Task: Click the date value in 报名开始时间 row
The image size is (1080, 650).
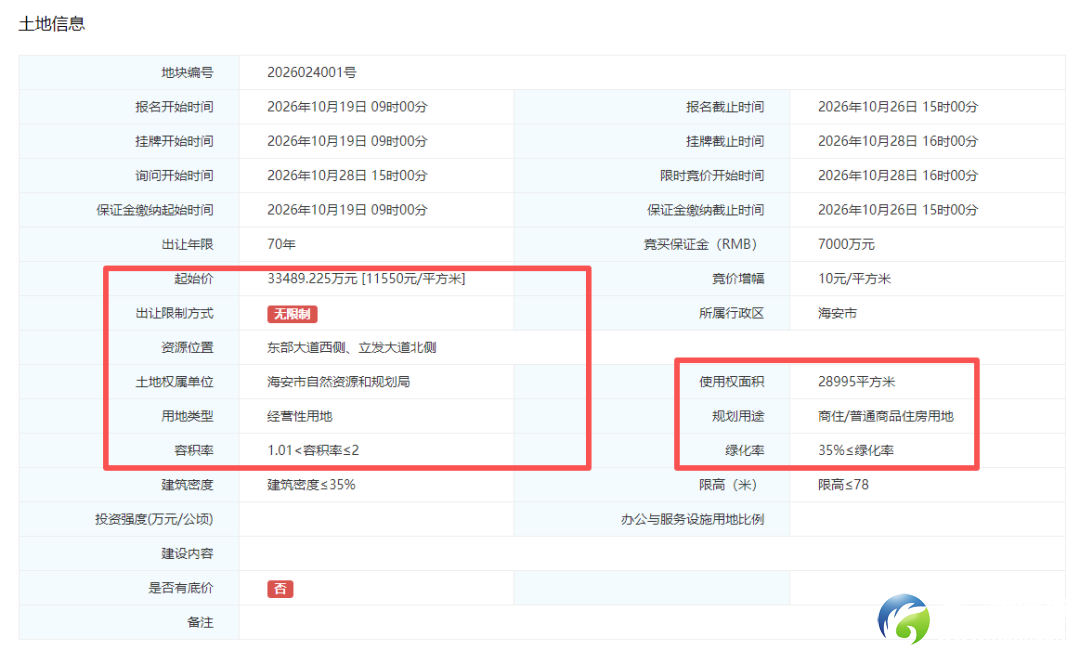Action: click(x=347, y=107)
